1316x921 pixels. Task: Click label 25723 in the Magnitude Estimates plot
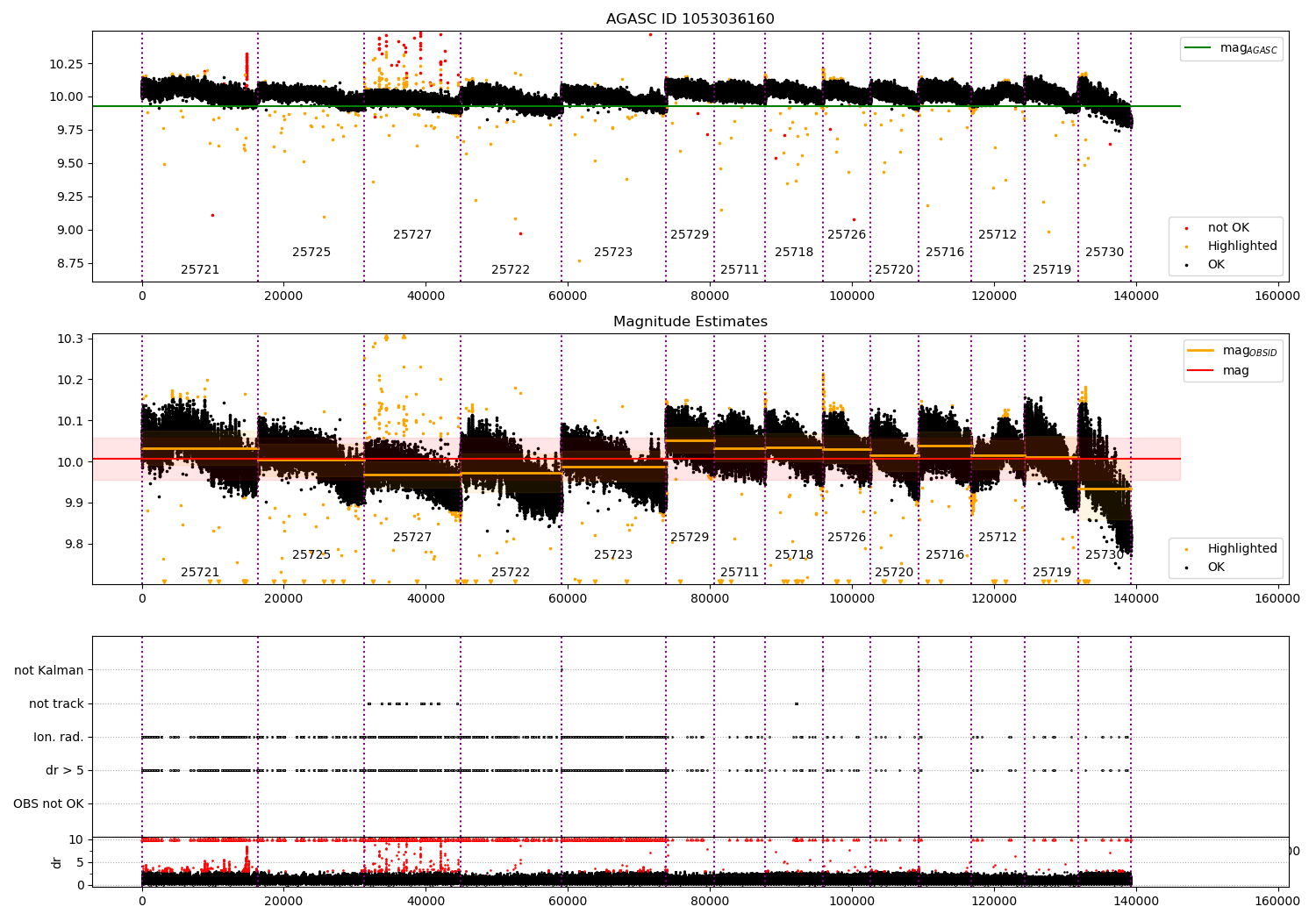613,555
